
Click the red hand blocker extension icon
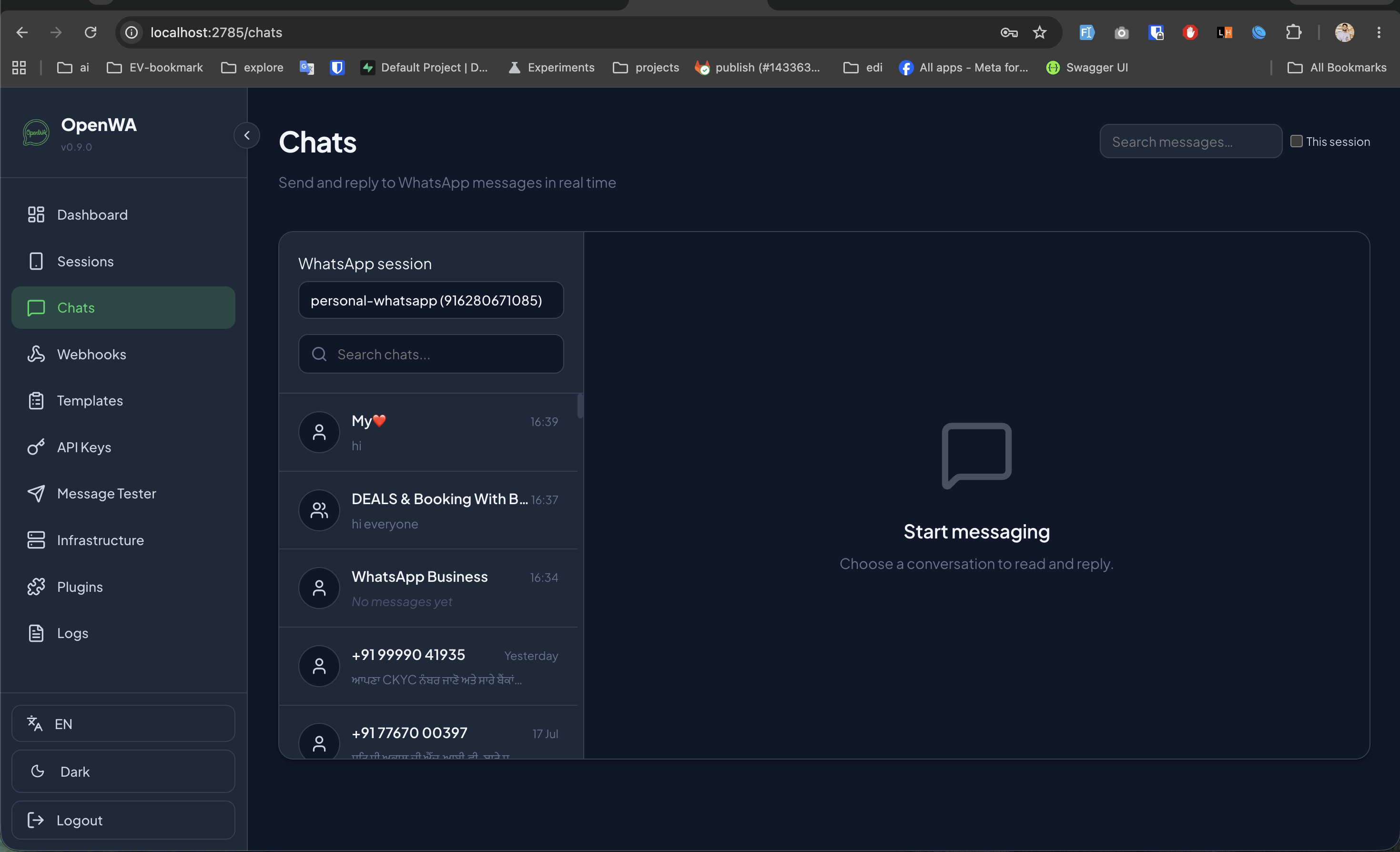point(1190,32)
